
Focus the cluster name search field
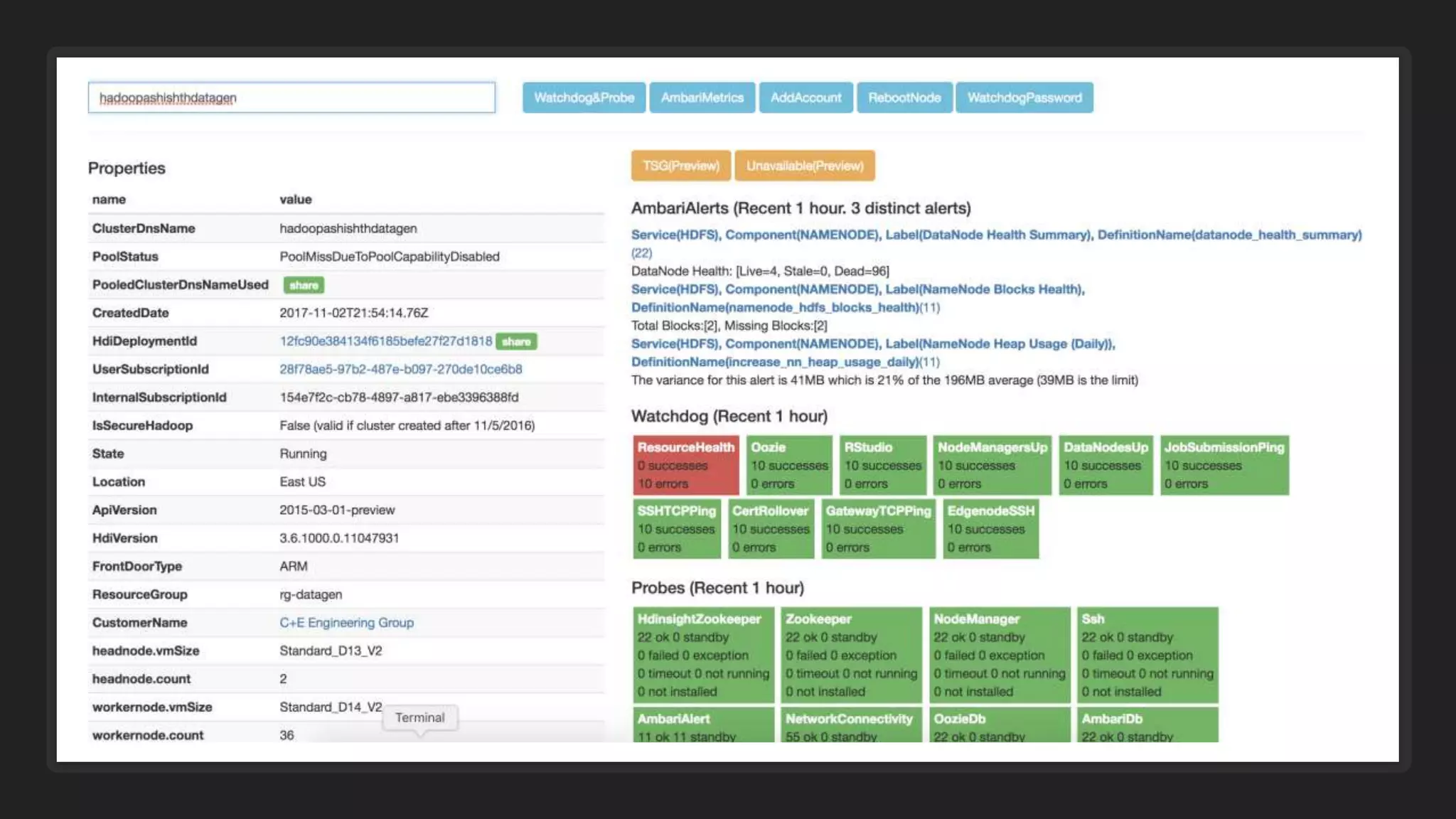click(x=291, y=97)
